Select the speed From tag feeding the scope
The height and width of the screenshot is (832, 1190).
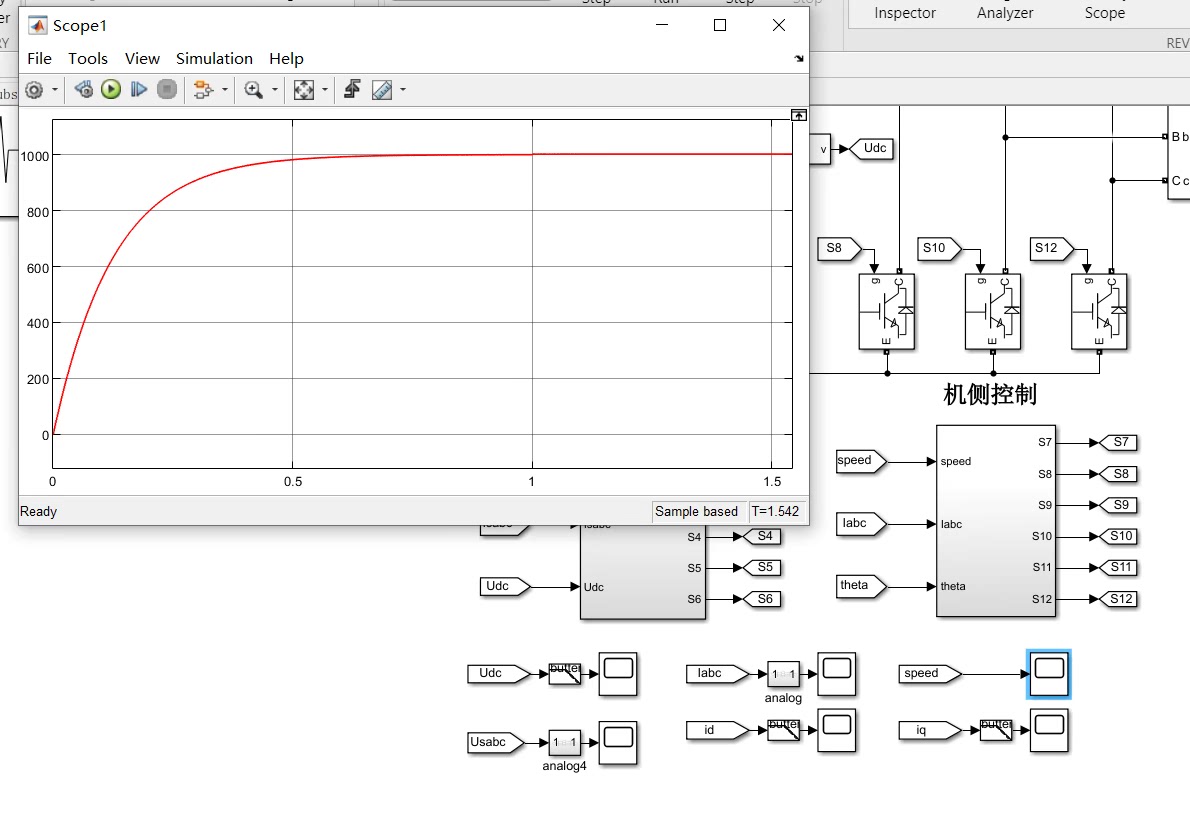pyautogui.click(x=930, y=673)
